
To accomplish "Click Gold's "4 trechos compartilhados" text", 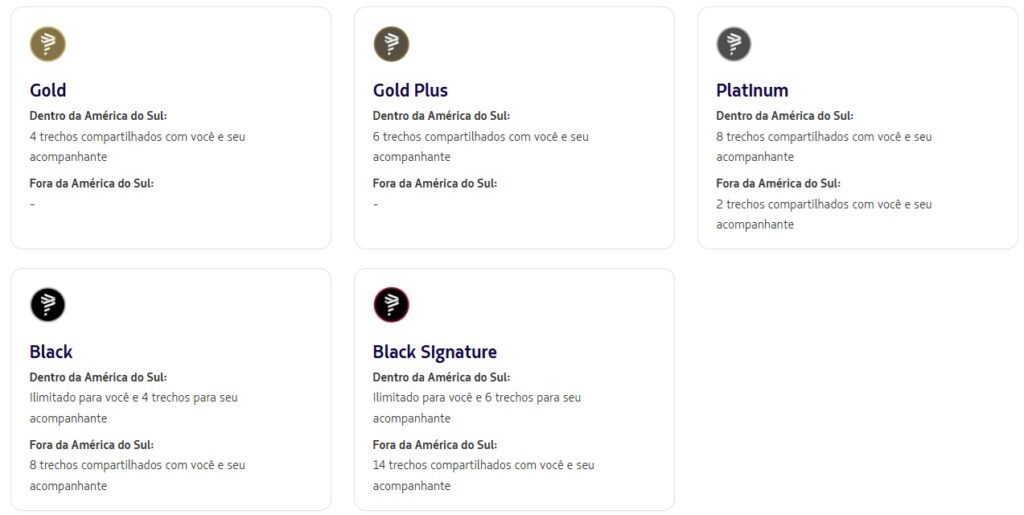I will (137, 137).
